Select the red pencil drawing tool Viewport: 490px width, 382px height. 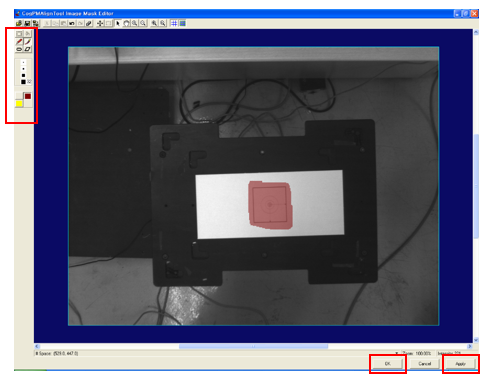[x=19, y=42]
